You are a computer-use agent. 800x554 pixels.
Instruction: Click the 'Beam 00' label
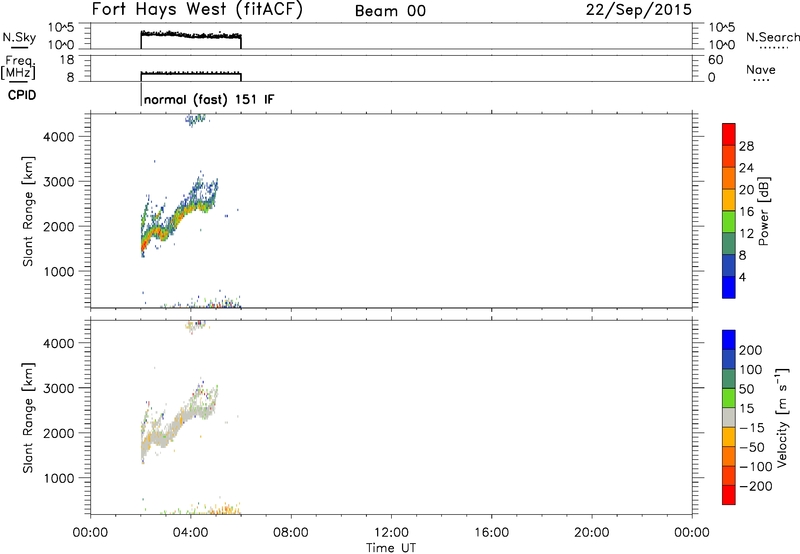pos(390,11)
